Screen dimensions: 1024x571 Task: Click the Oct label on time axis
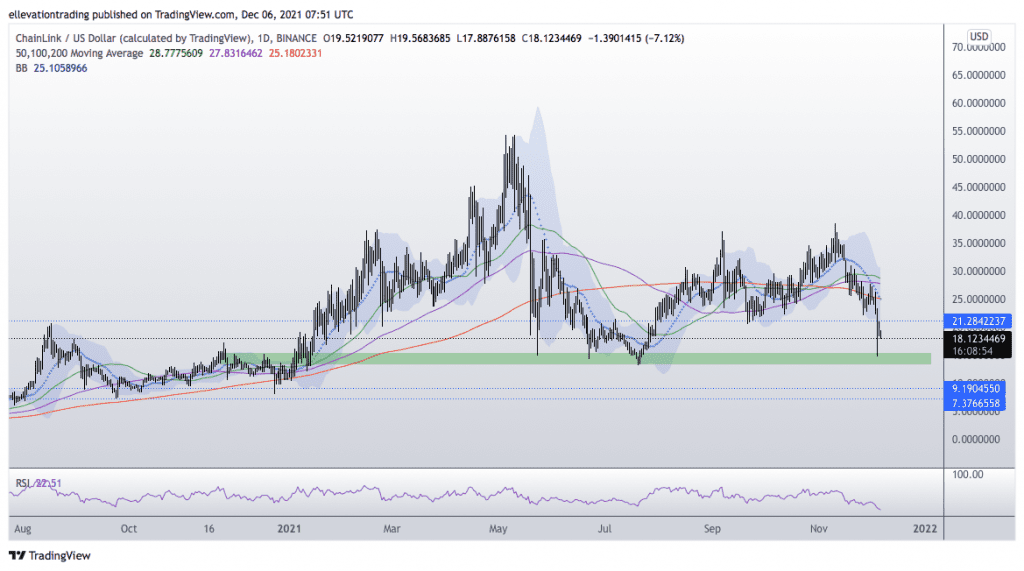click(x=129, y=529)
